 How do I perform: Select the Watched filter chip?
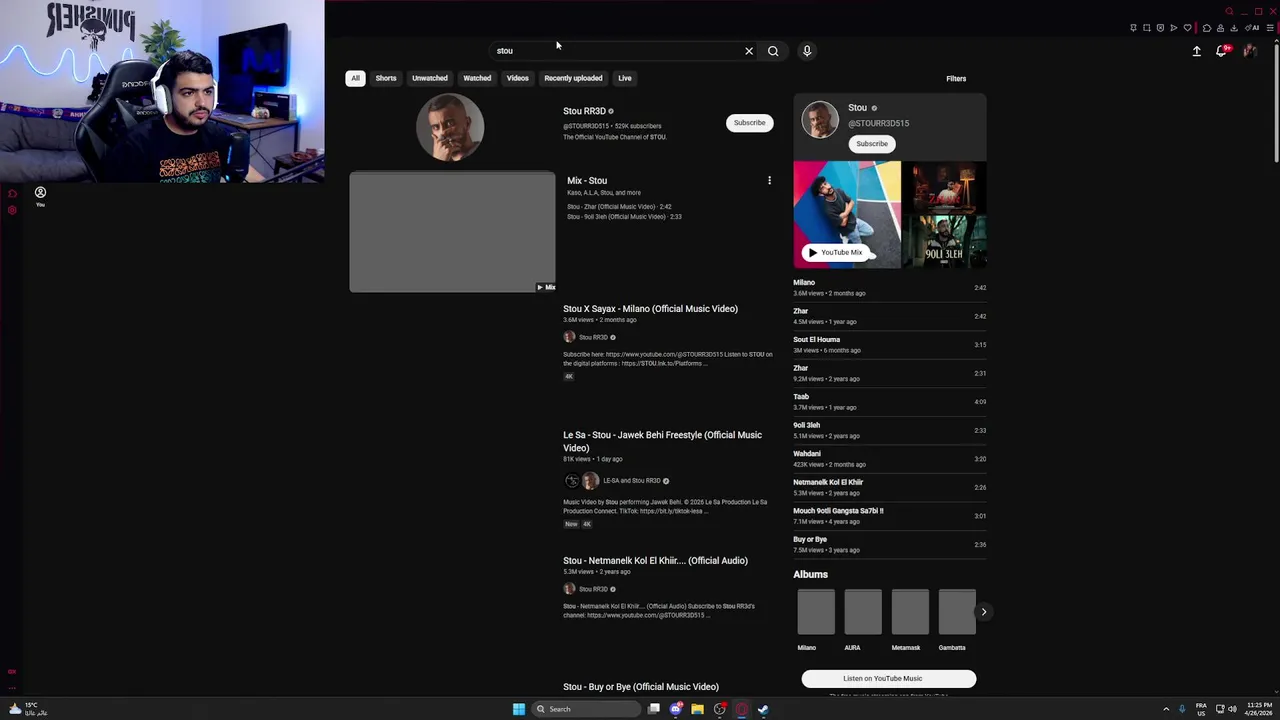pyautogui.click(x=477, y=78)
